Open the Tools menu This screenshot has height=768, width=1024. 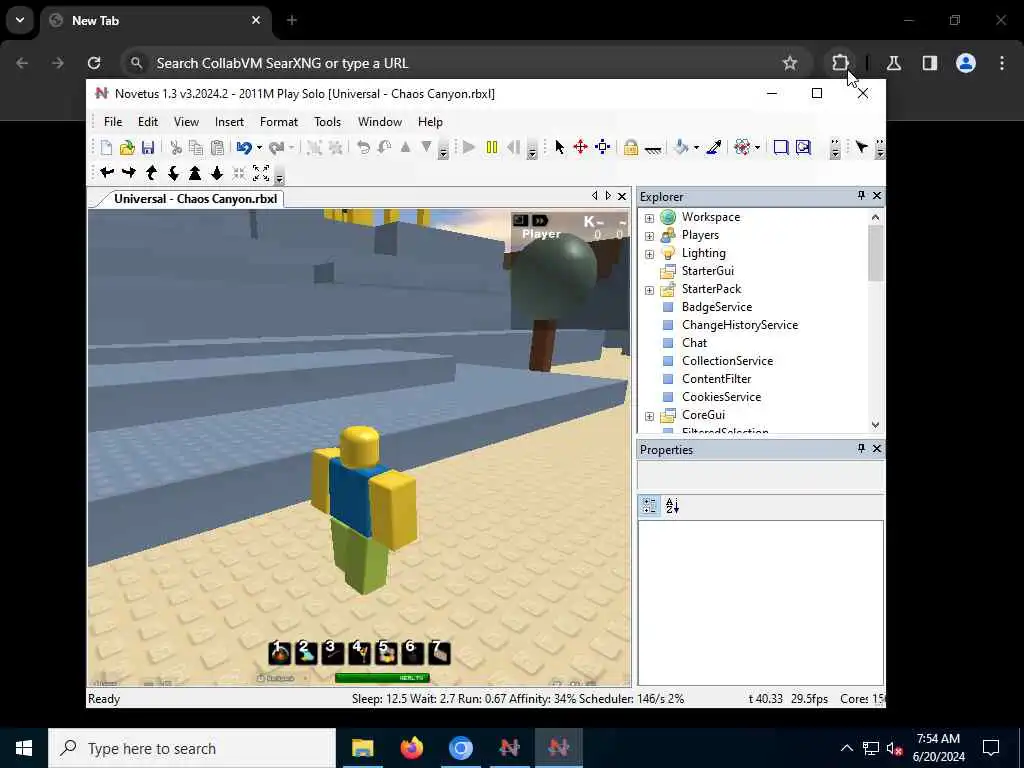327,121
